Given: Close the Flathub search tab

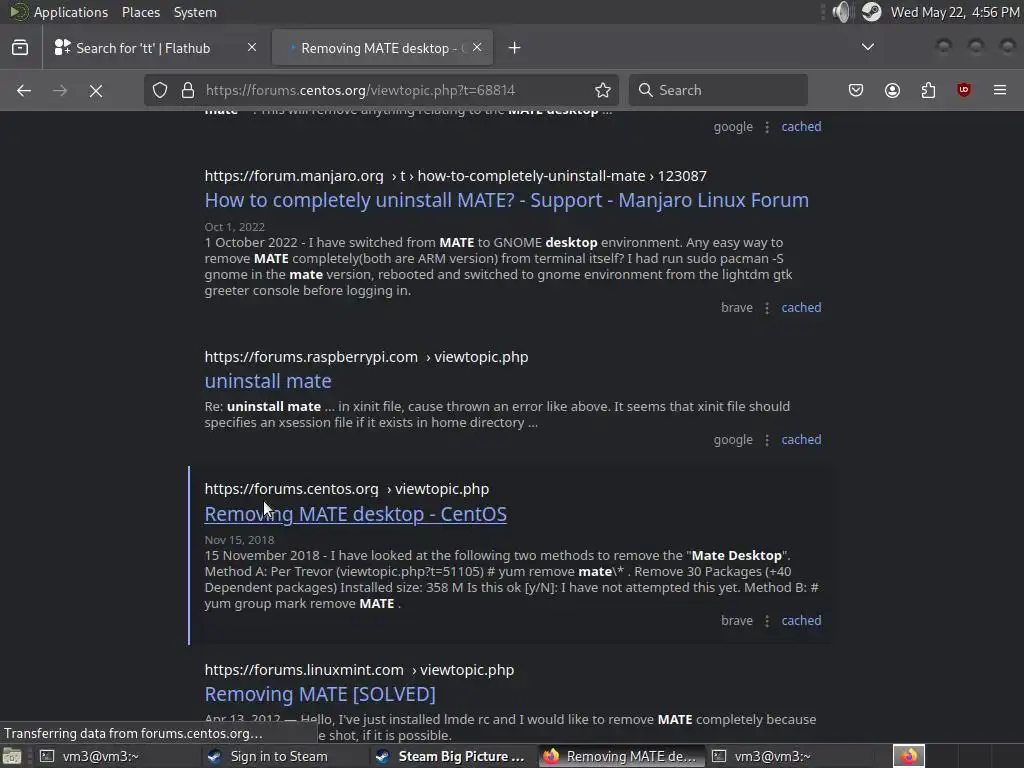Looking at the screenshot, I should point(252,47).
